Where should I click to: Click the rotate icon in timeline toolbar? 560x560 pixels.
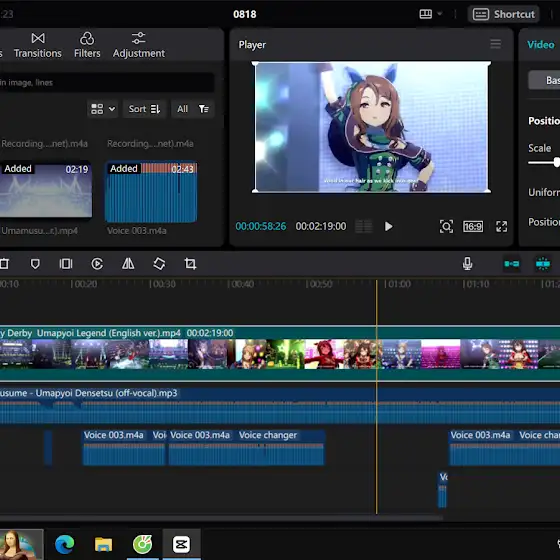tap(159, 264)
